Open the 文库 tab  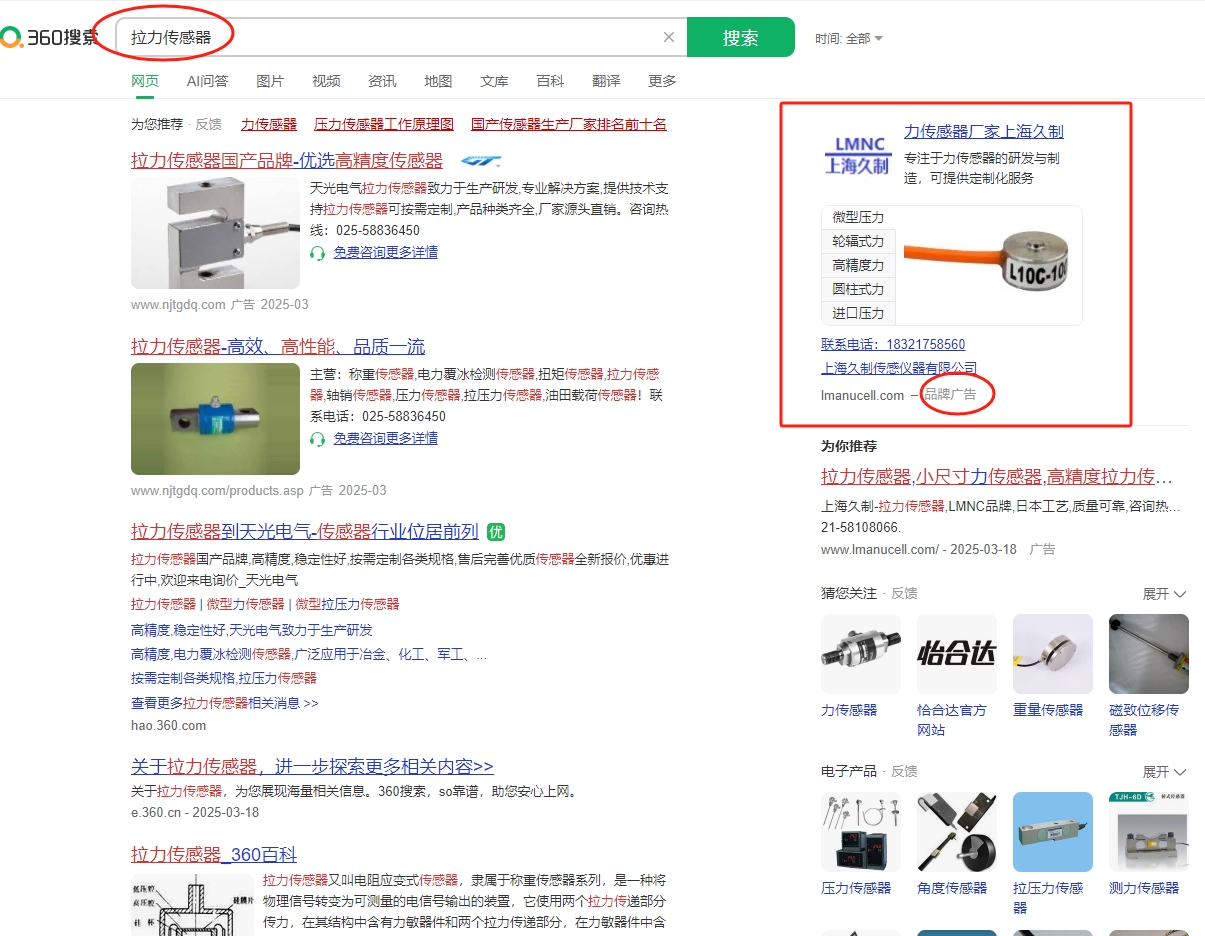494,81
